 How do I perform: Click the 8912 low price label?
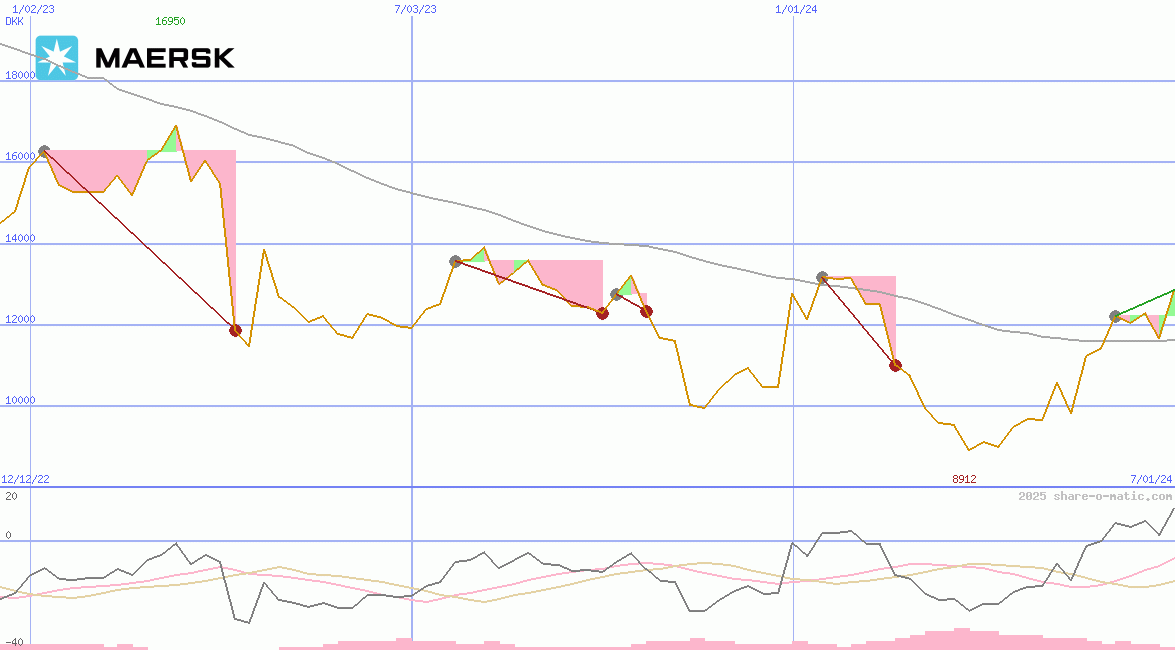coord(964,479)
